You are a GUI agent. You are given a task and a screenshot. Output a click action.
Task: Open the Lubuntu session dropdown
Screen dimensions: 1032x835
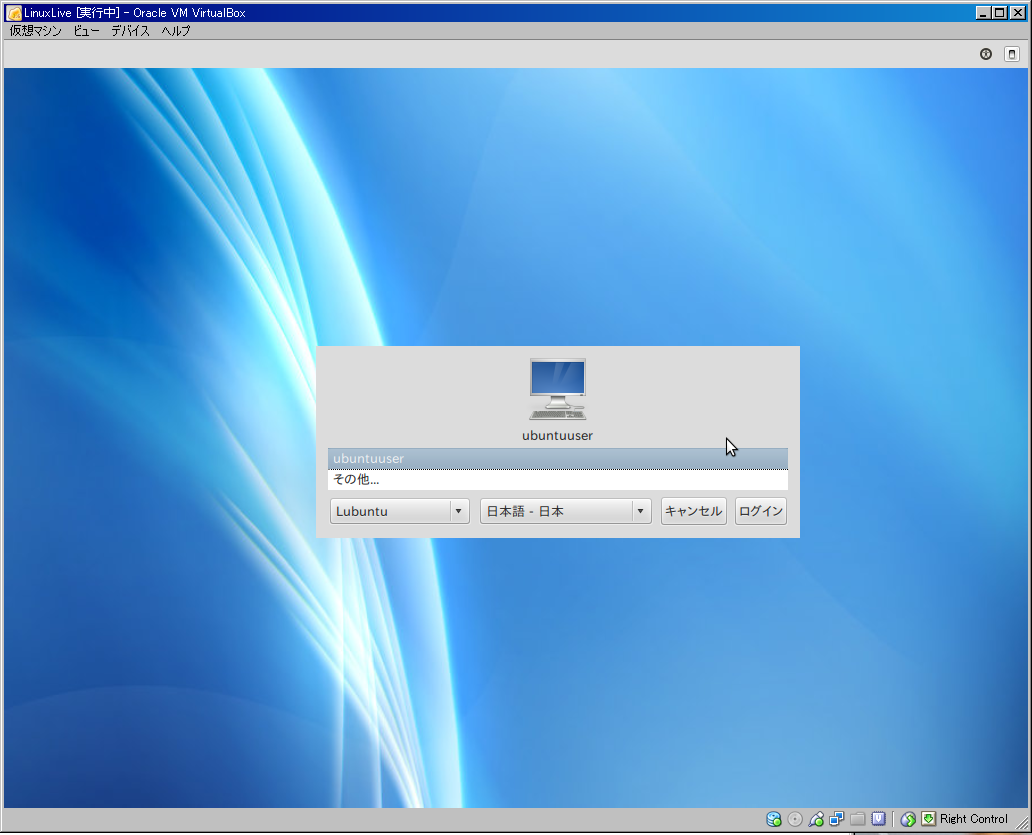[400, 511]
